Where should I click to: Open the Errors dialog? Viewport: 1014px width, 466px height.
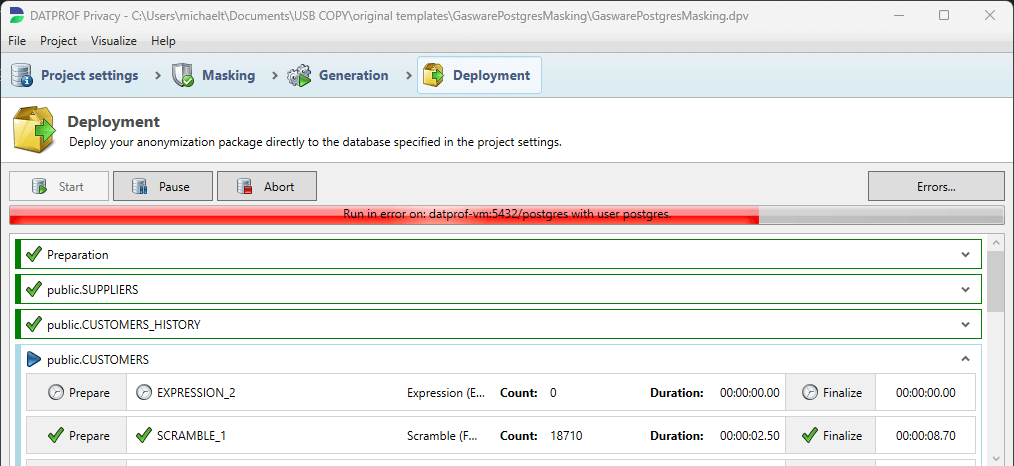935,186
